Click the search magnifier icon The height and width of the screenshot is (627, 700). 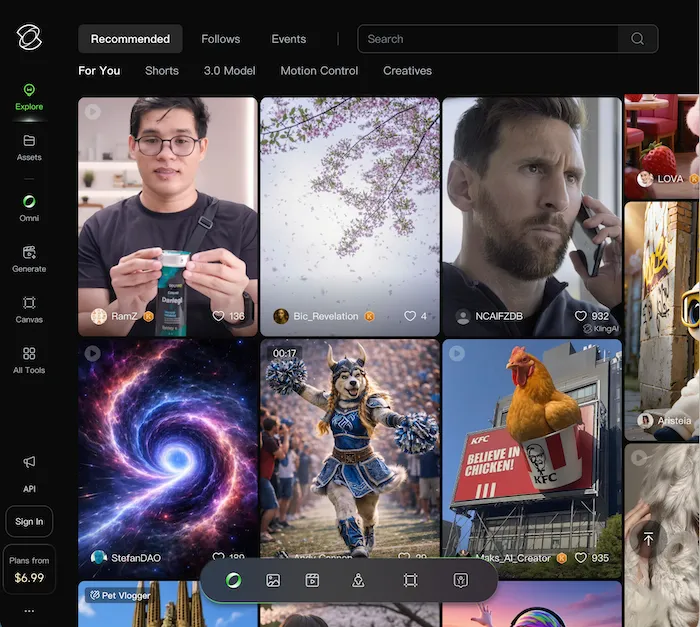637,39
